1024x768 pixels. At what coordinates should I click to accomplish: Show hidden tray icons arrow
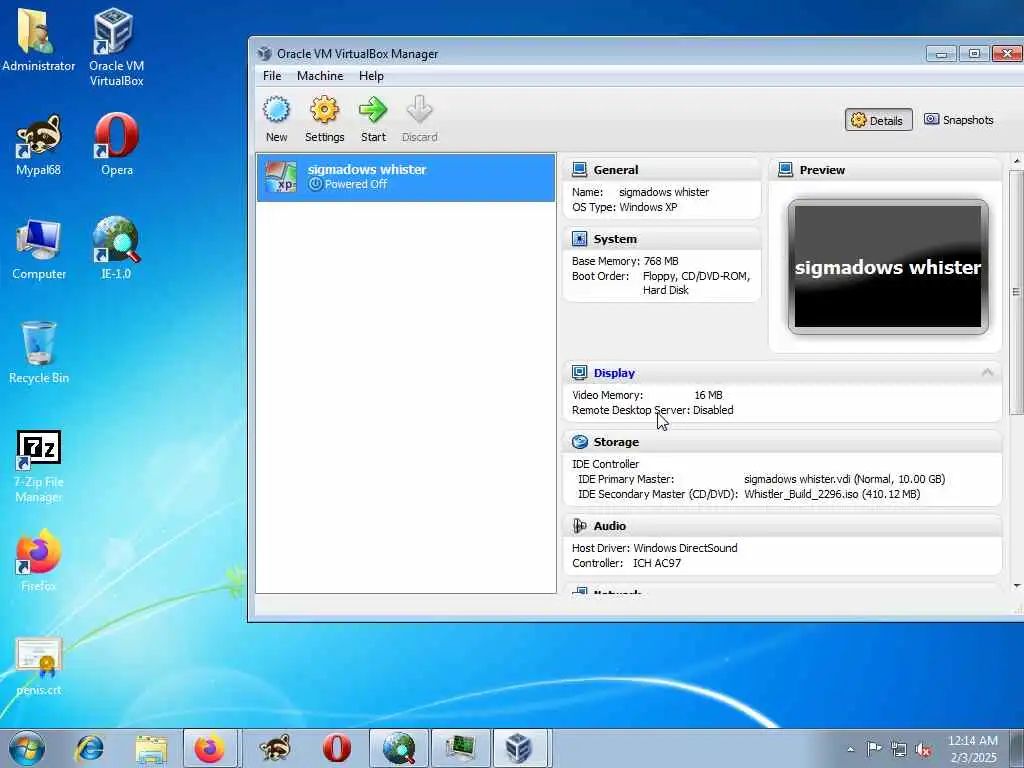[850, 750]
